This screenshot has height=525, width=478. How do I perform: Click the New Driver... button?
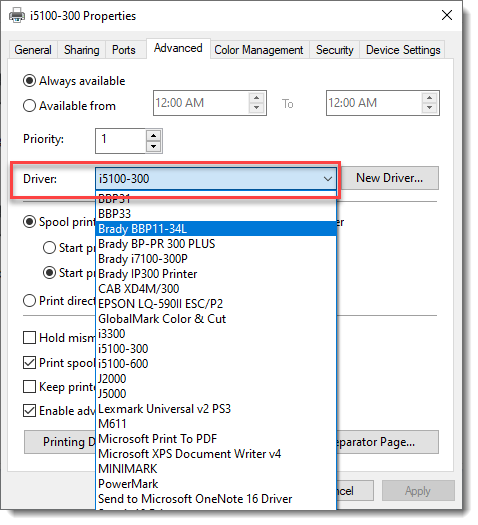coord(389,178)
